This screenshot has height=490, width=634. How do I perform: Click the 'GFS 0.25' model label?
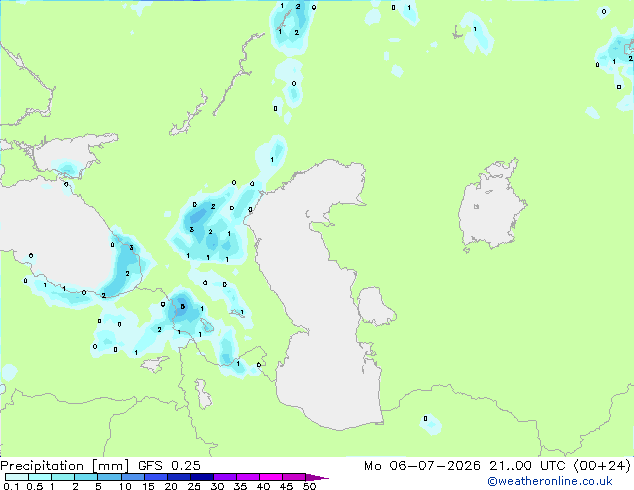(x=169, y=466)
